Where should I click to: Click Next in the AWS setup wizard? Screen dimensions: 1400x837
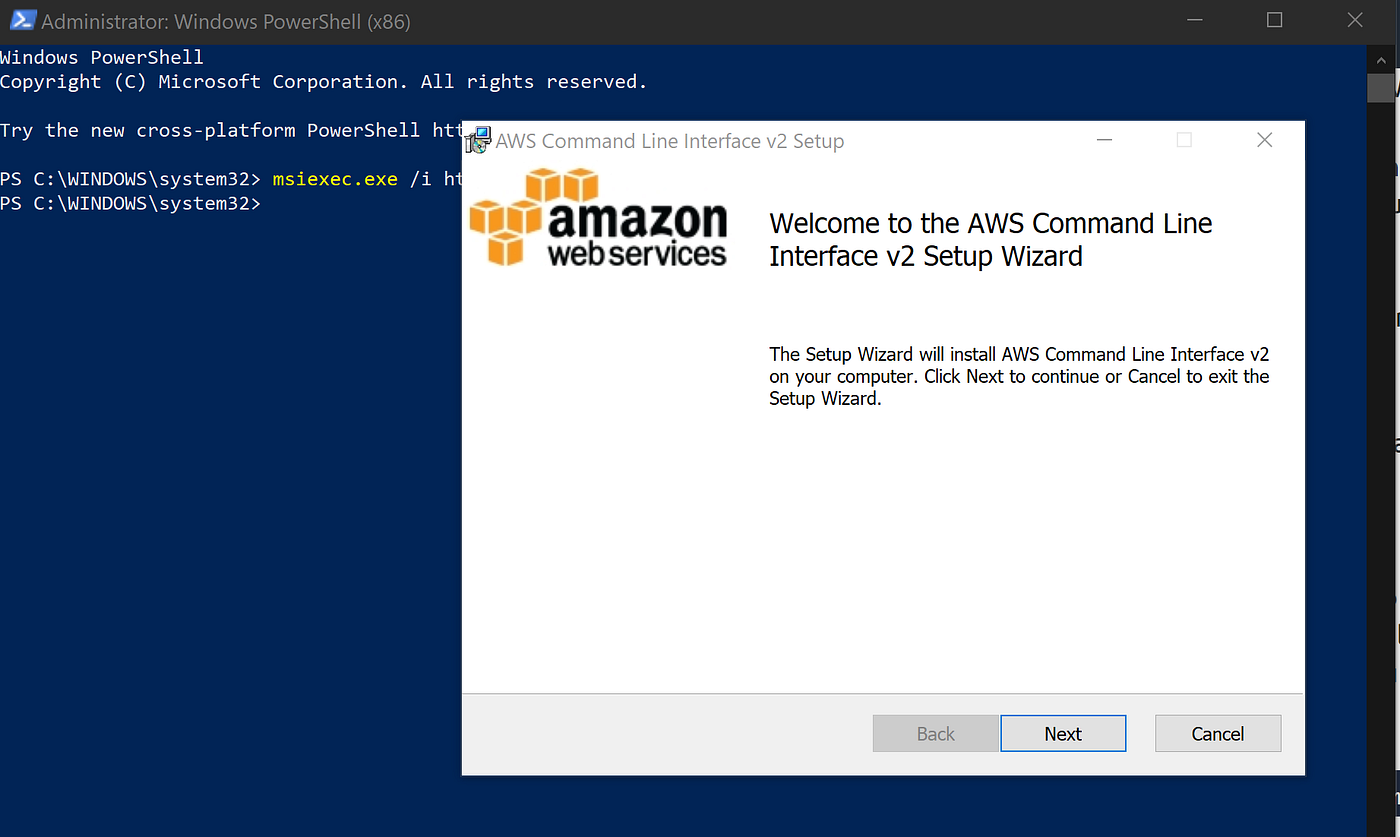[x=1063, y=733]
